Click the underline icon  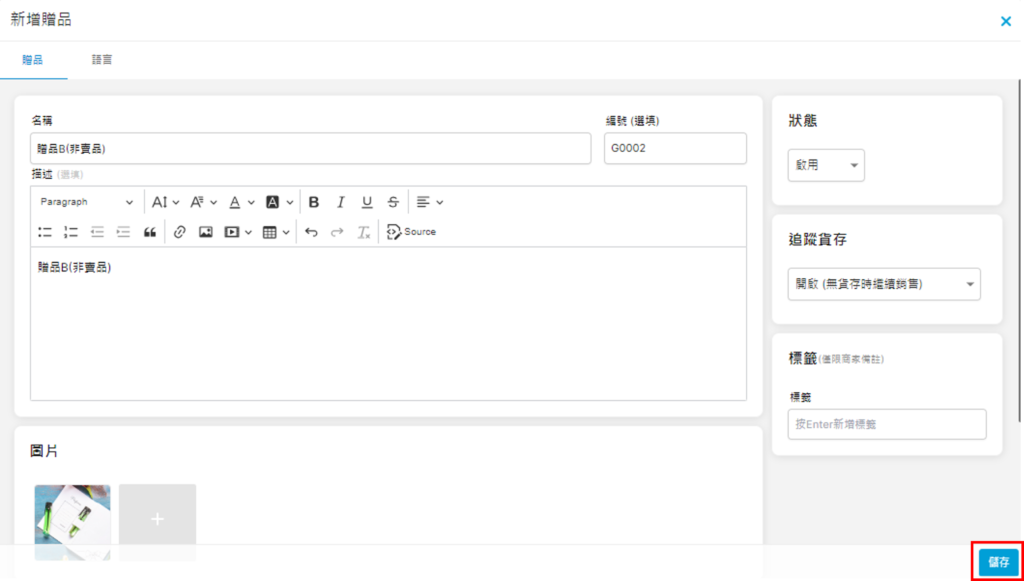(x=367, y=202)
